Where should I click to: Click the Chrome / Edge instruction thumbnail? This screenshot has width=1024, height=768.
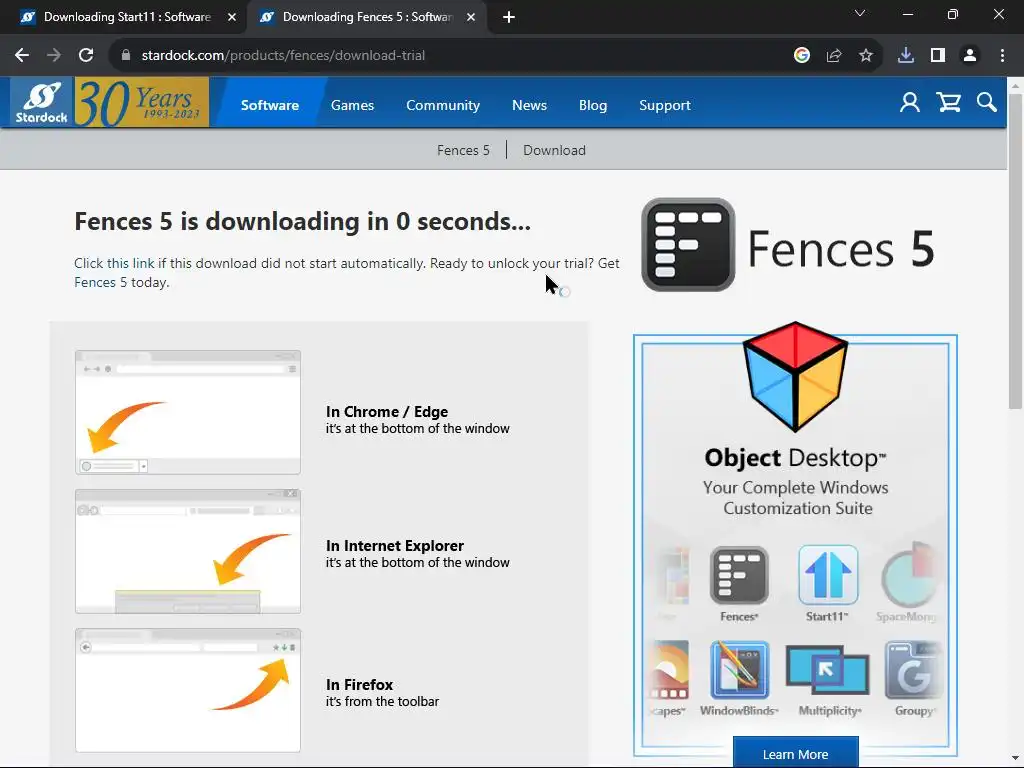click(x=188, y=412)
